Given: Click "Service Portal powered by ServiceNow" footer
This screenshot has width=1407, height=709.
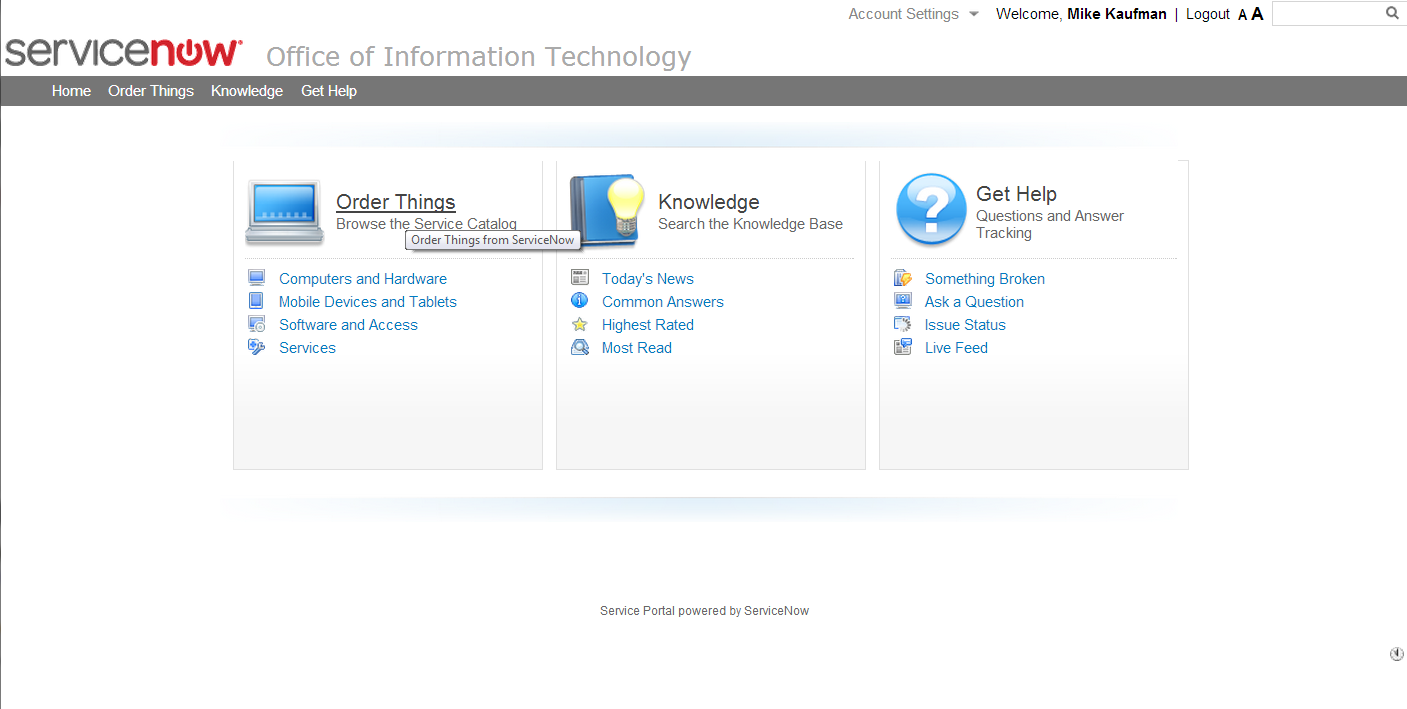Looking at the screenshot, I should pyautogui.click(x=704, y=611).
